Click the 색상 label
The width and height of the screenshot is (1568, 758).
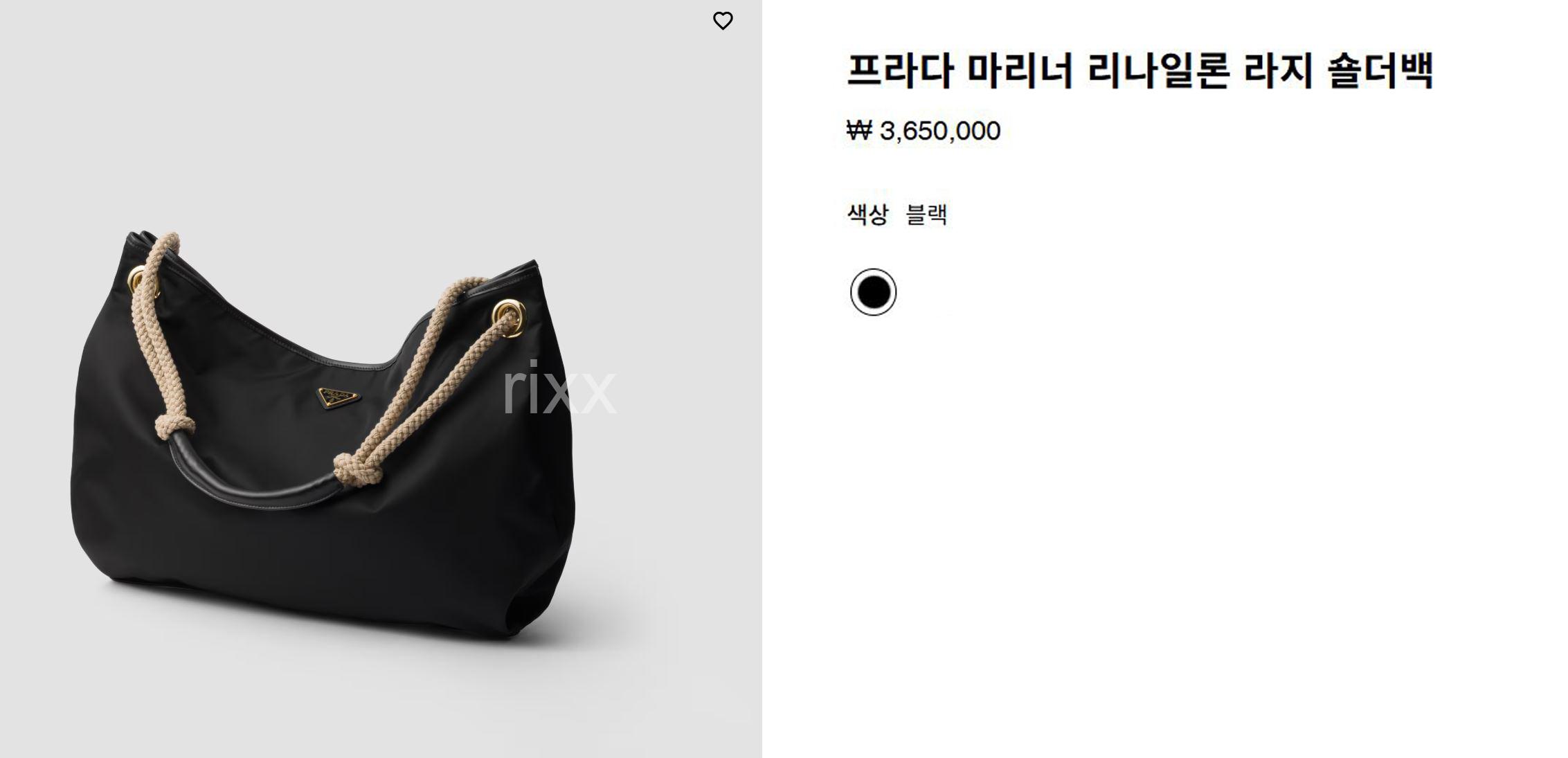(867, 214)
